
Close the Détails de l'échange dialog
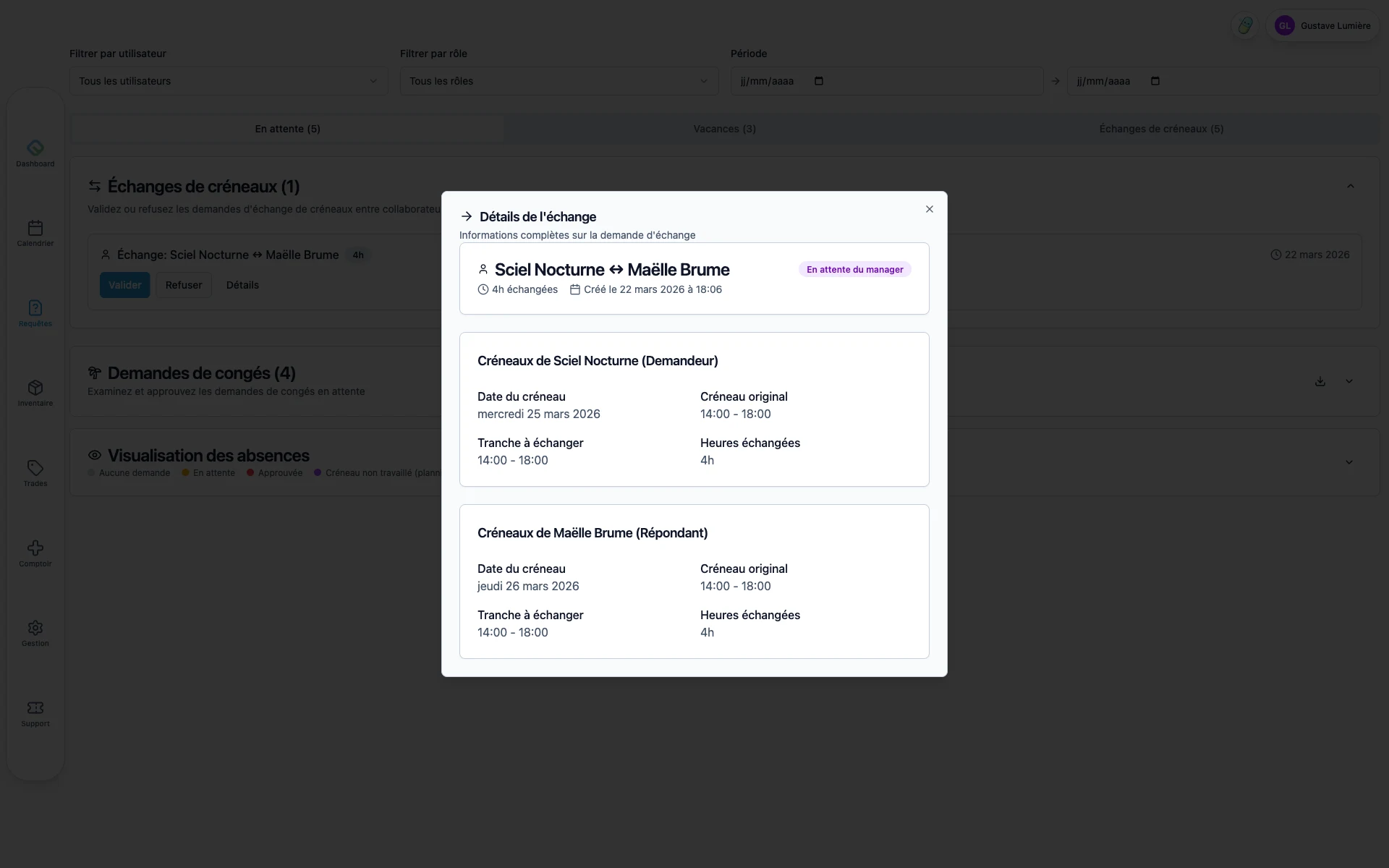[x=929, y=209]
